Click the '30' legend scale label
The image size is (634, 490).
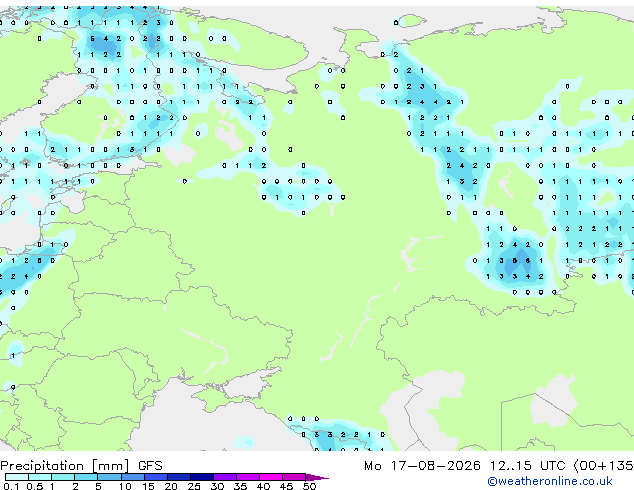[217, 486]
